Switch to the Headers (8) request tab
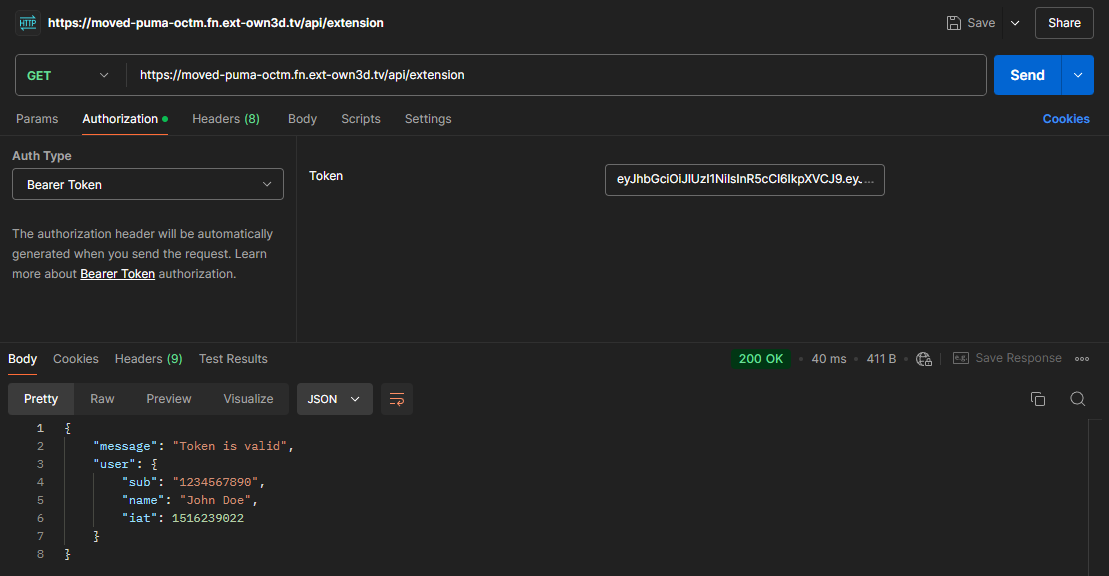The image size is (1109, 576). (225, 119)
